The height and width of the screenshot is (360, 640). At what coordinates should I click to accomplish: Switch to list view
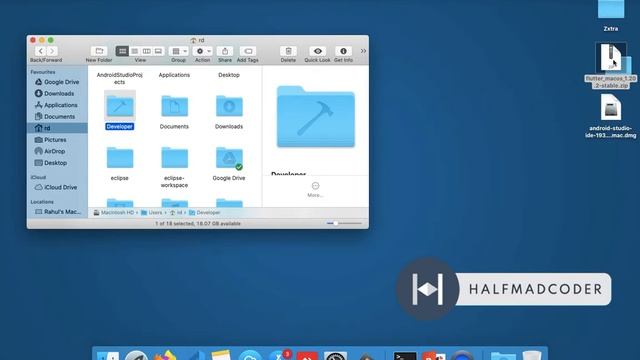pyautogui.click(x=134, y=51)
